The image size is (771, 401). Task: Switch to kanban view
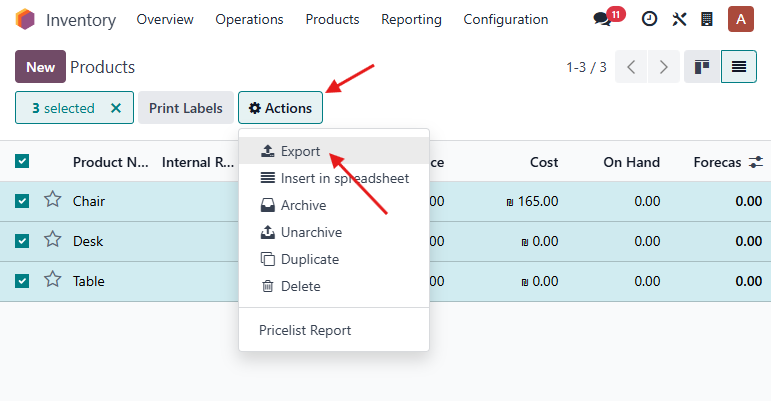pyautogui.click(x=702, y=67)
